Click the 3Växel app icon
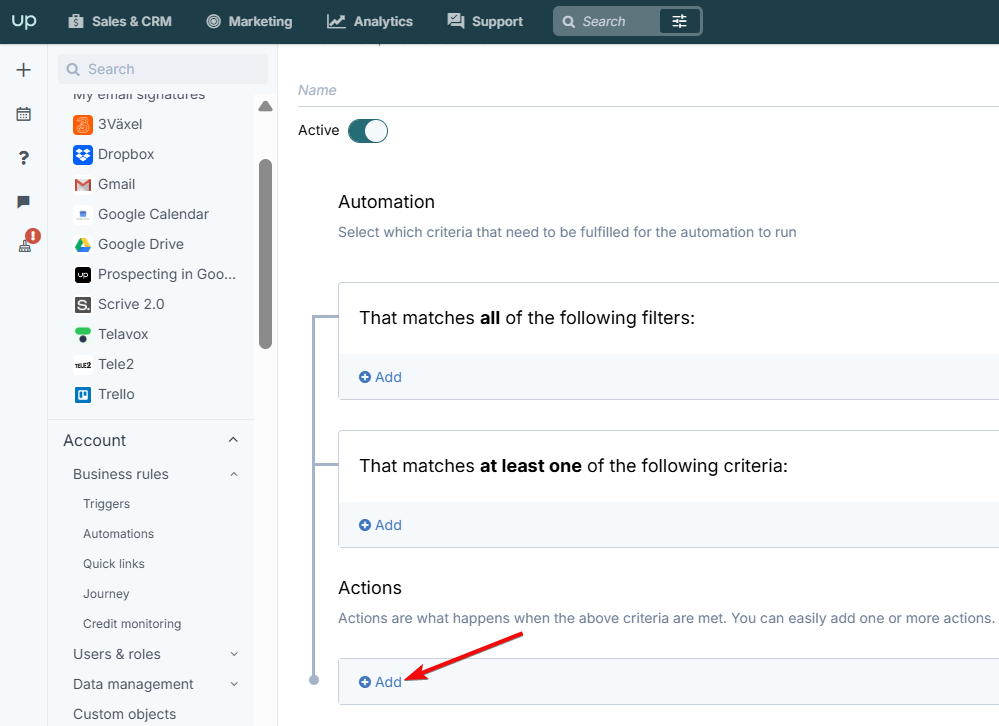The image size is (999, 726). [x=83, y=124]
